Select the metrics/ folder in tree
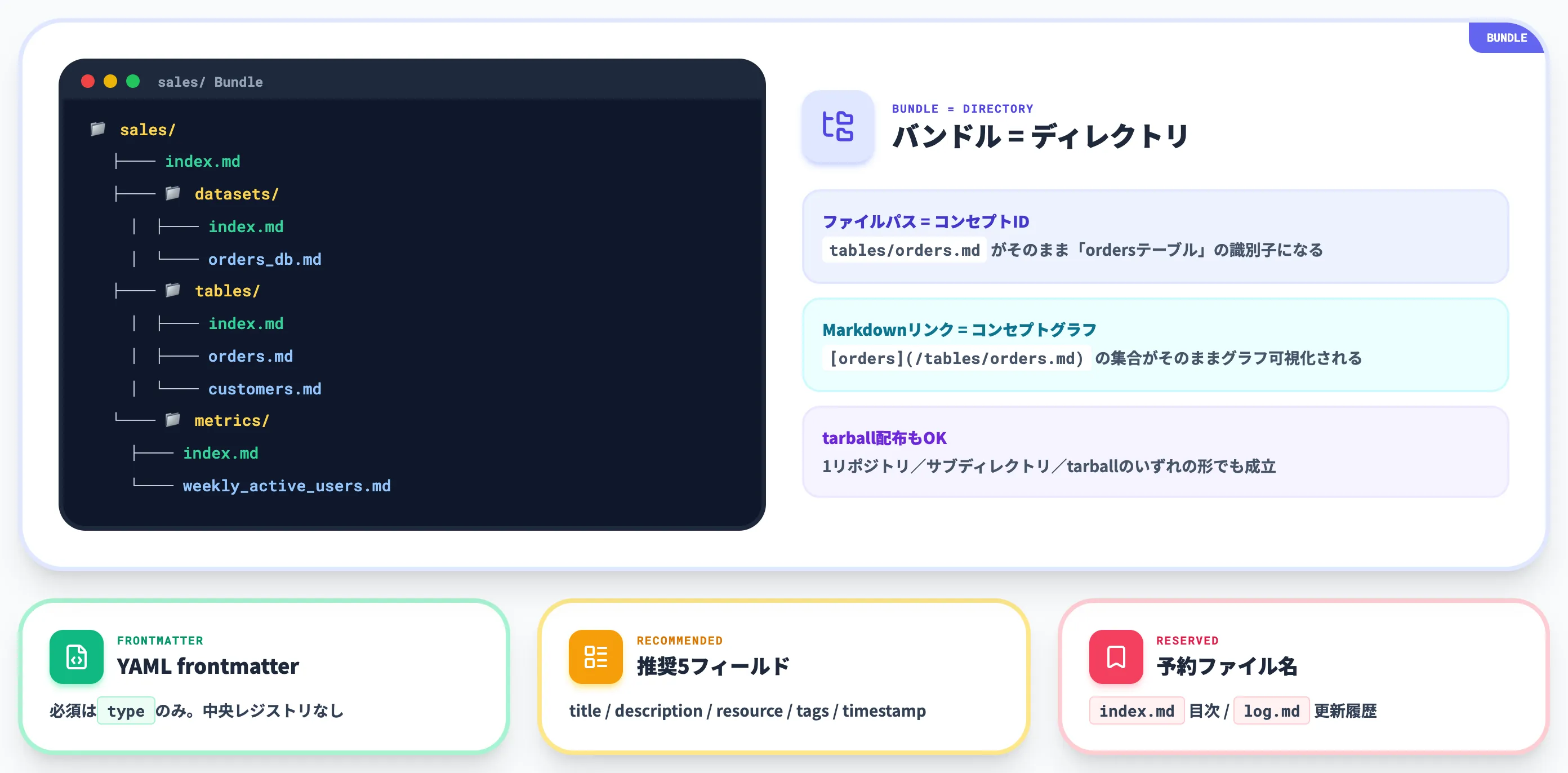Screen dimensions: 1568x773 point(231,421)
